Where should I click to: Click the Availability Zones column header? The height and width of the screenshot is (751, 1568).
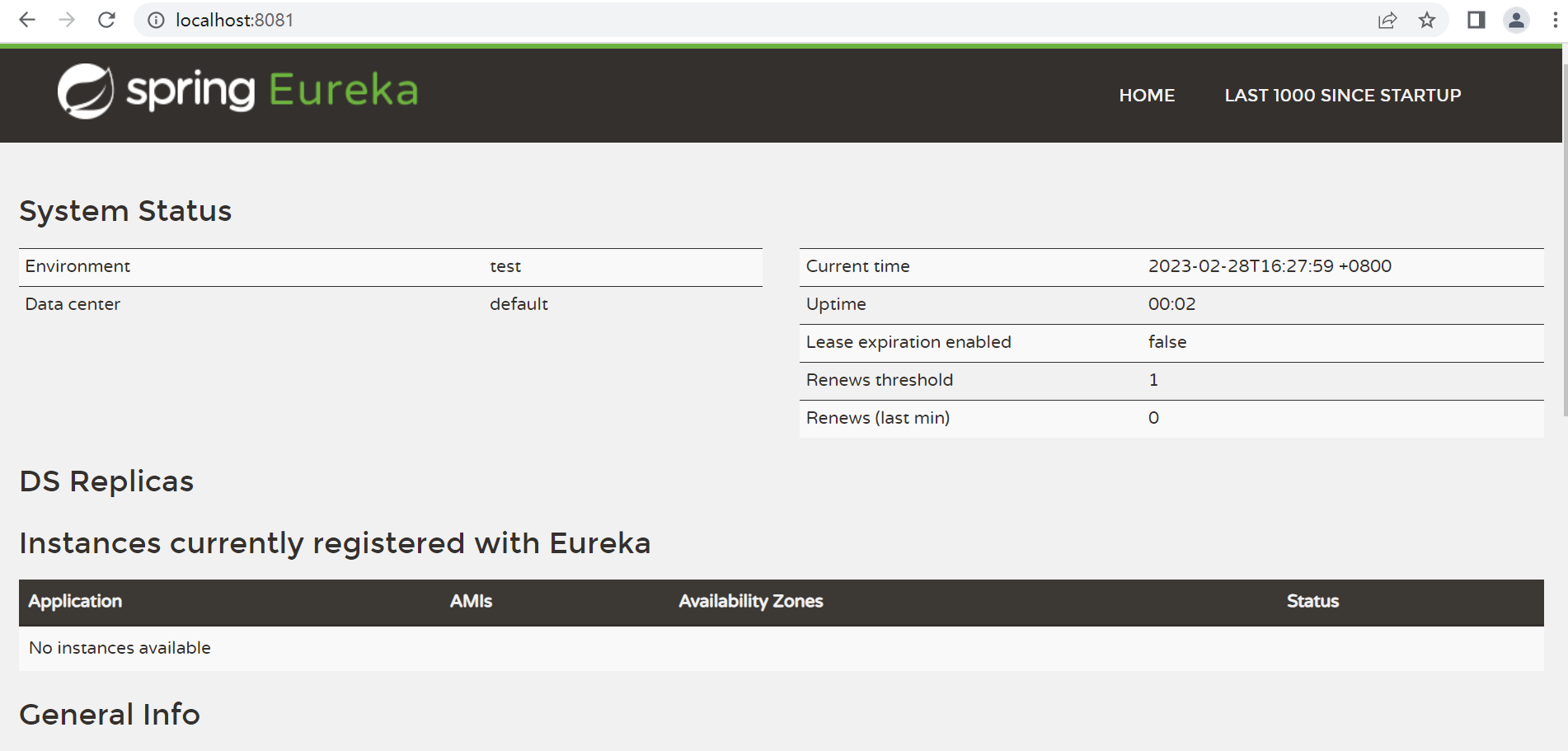coord(751,602)
